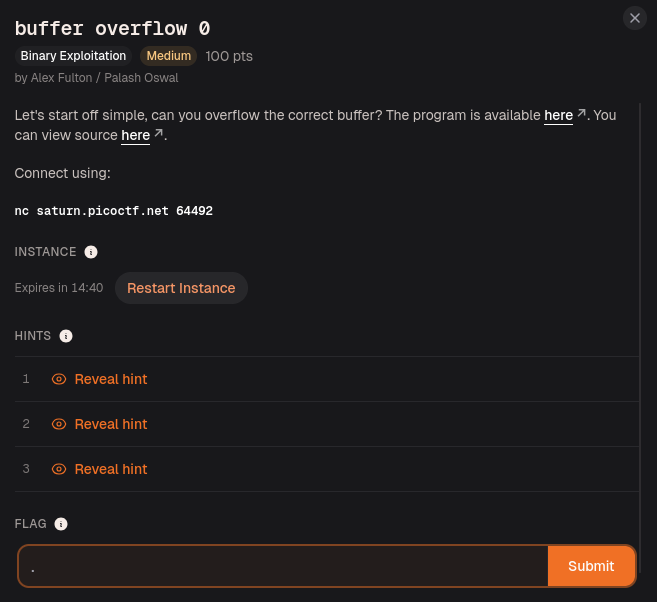Submit the flag
657x602 pixels.
pyautogui.click(x=591, y=566)
